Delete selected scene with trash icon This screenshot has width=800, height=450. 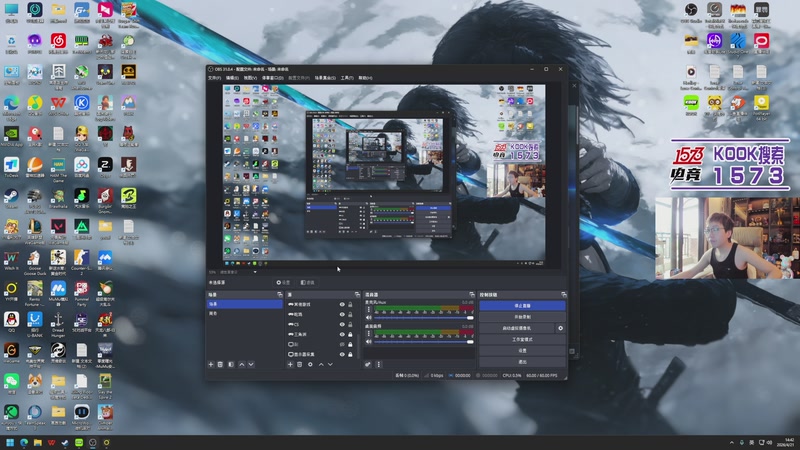click(220, 364)
